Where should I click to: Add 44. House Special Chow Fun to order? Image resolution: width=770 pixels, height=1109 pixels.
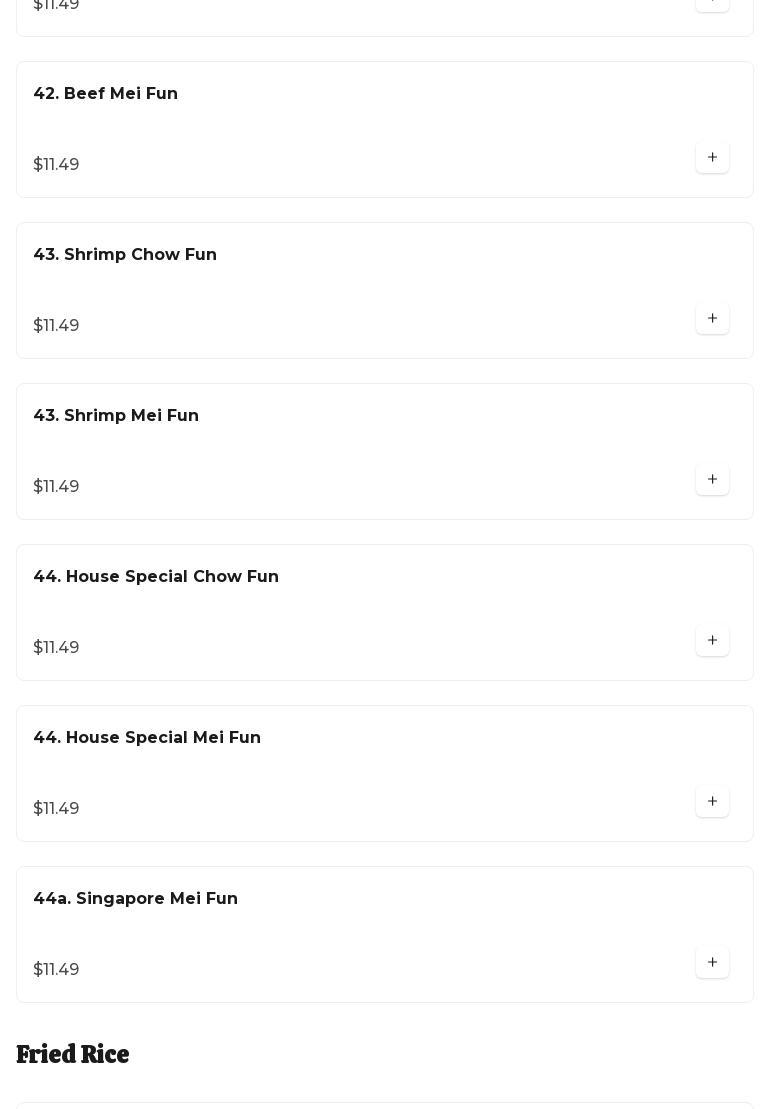click(x=712, y=640)
